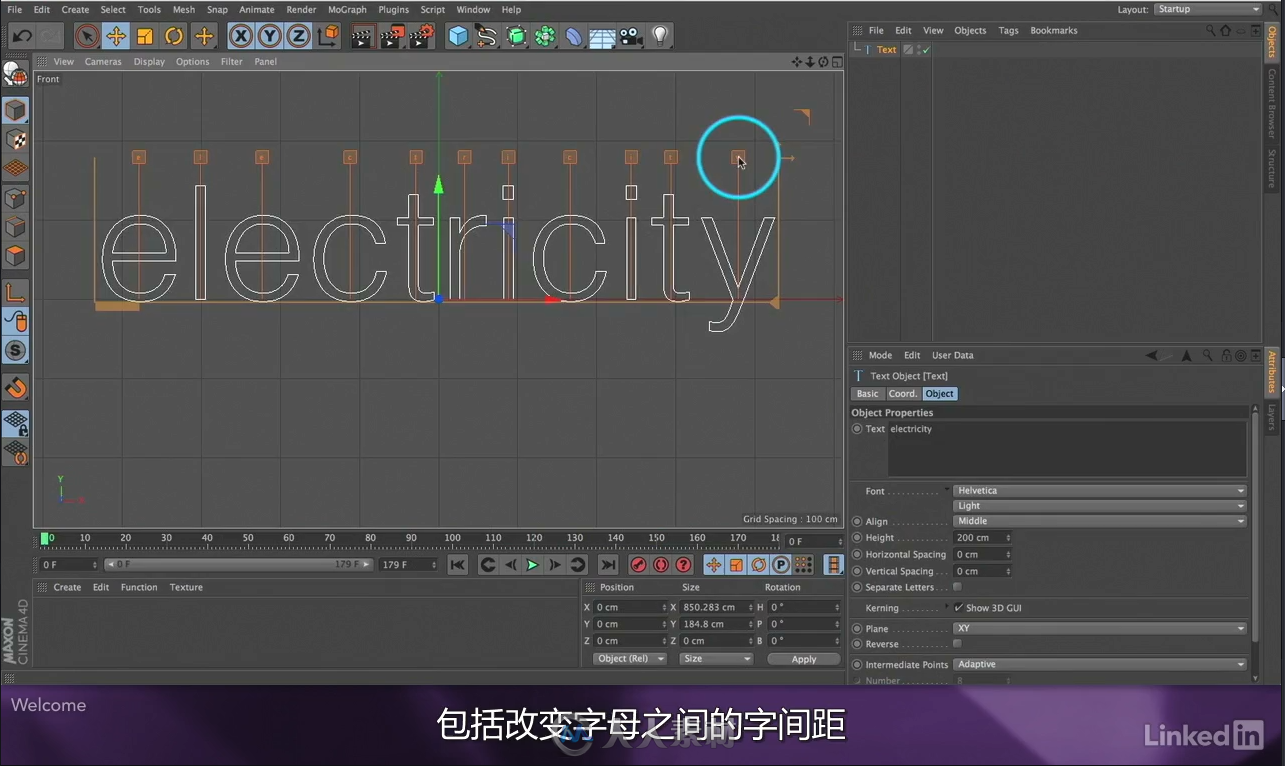Click the Position X coordinate field

click(629, 607)
